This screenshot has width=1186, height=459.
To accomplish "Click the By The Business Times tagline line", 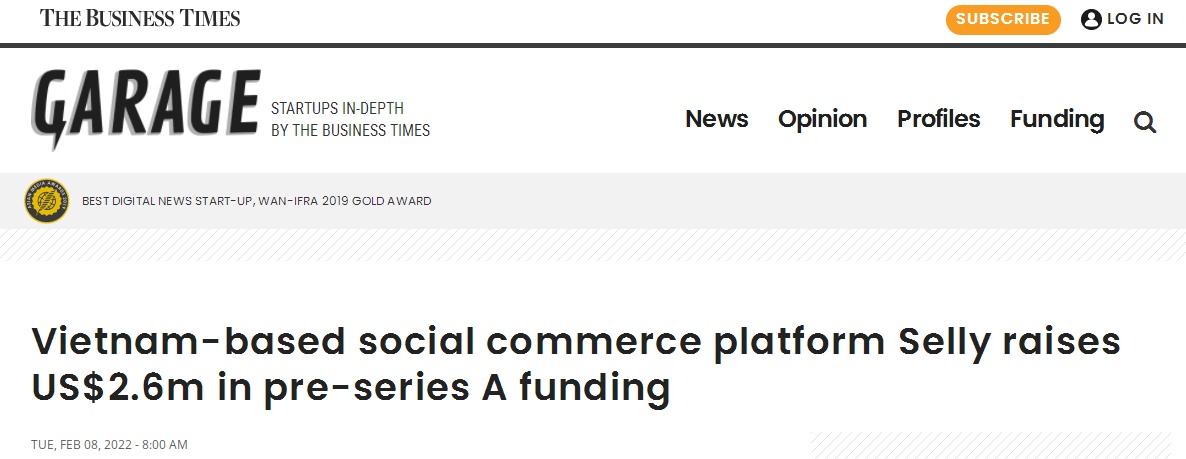I will pos(350,131).
